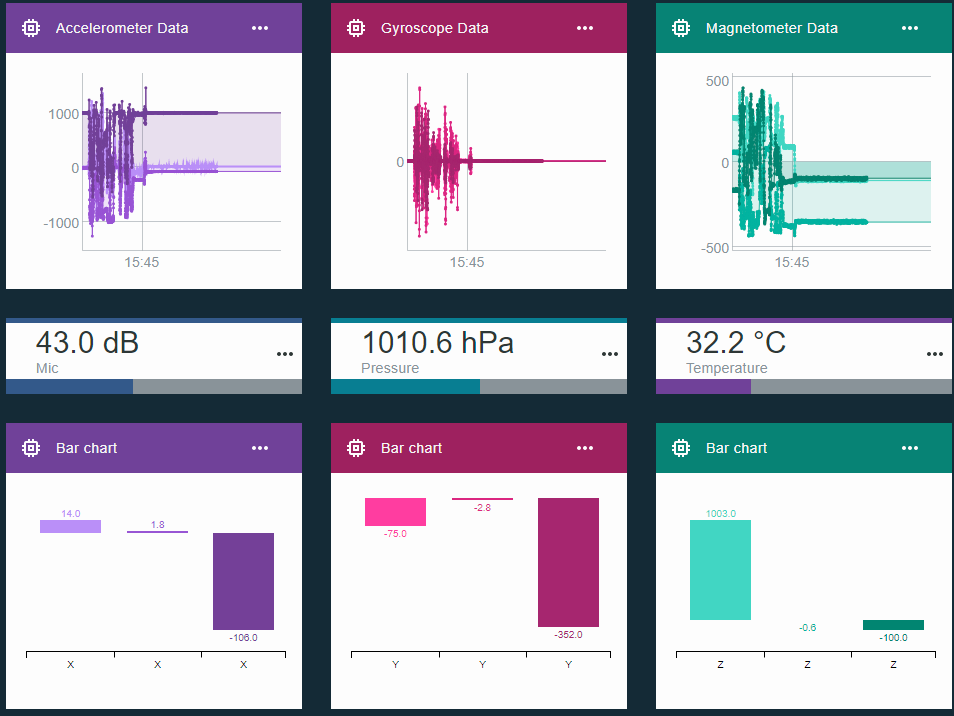954x716 pixels.
Task: Click chip icon on purple Bar chart
Action: tap(31, 448)
